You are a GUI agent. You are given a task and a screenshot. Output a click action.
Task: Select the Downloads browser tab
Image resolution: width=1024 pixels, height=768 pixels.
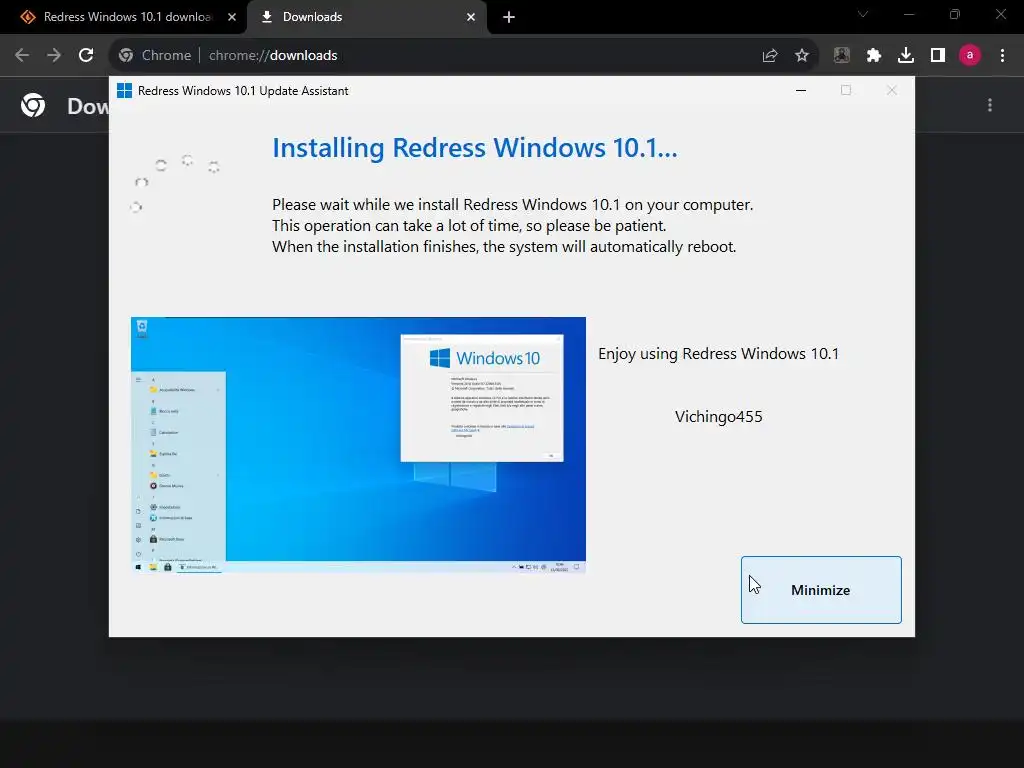click(x=366, y=17)
